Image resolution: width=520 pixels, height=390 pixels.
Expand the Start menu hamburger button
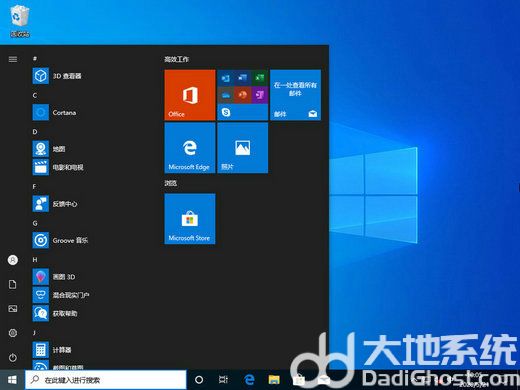[x=13, y=59]
